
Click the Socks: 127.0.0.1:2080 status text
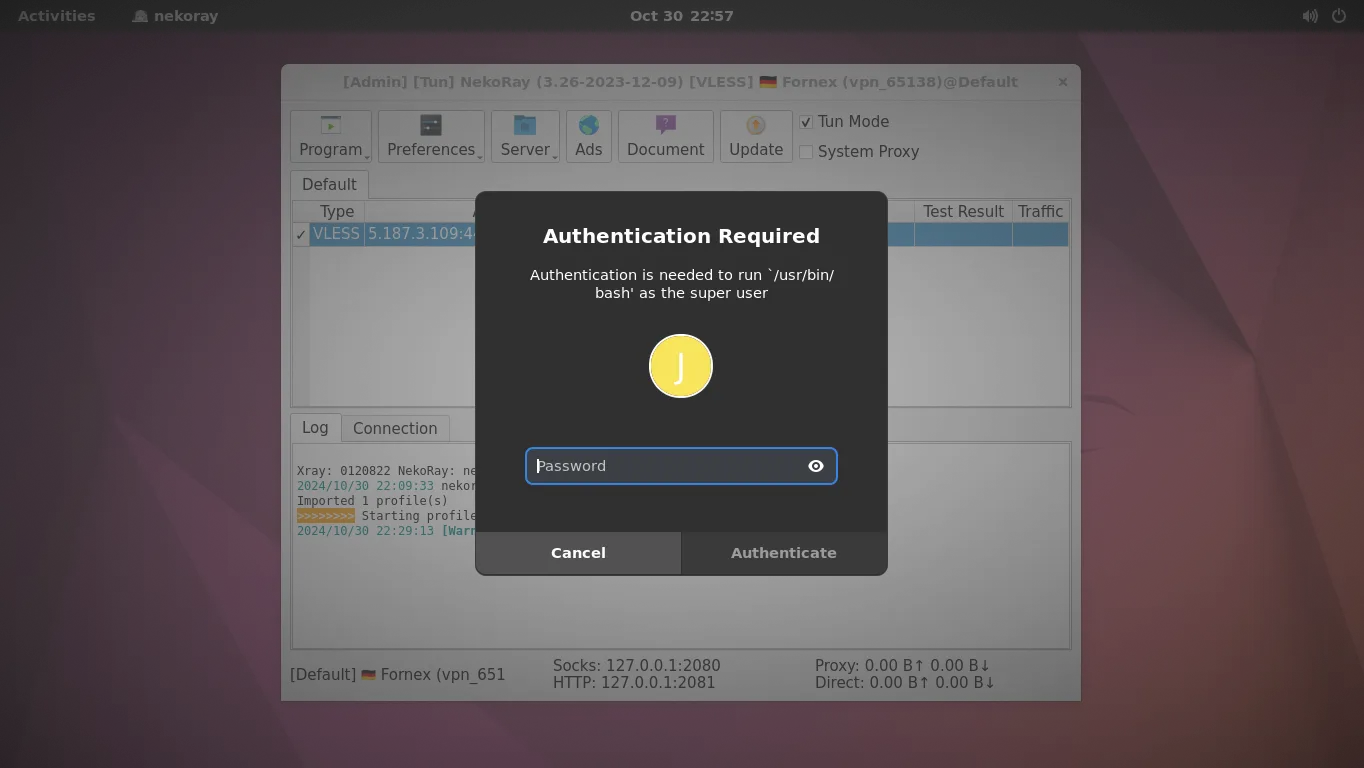pyautogui.click(x=636, y=666)
